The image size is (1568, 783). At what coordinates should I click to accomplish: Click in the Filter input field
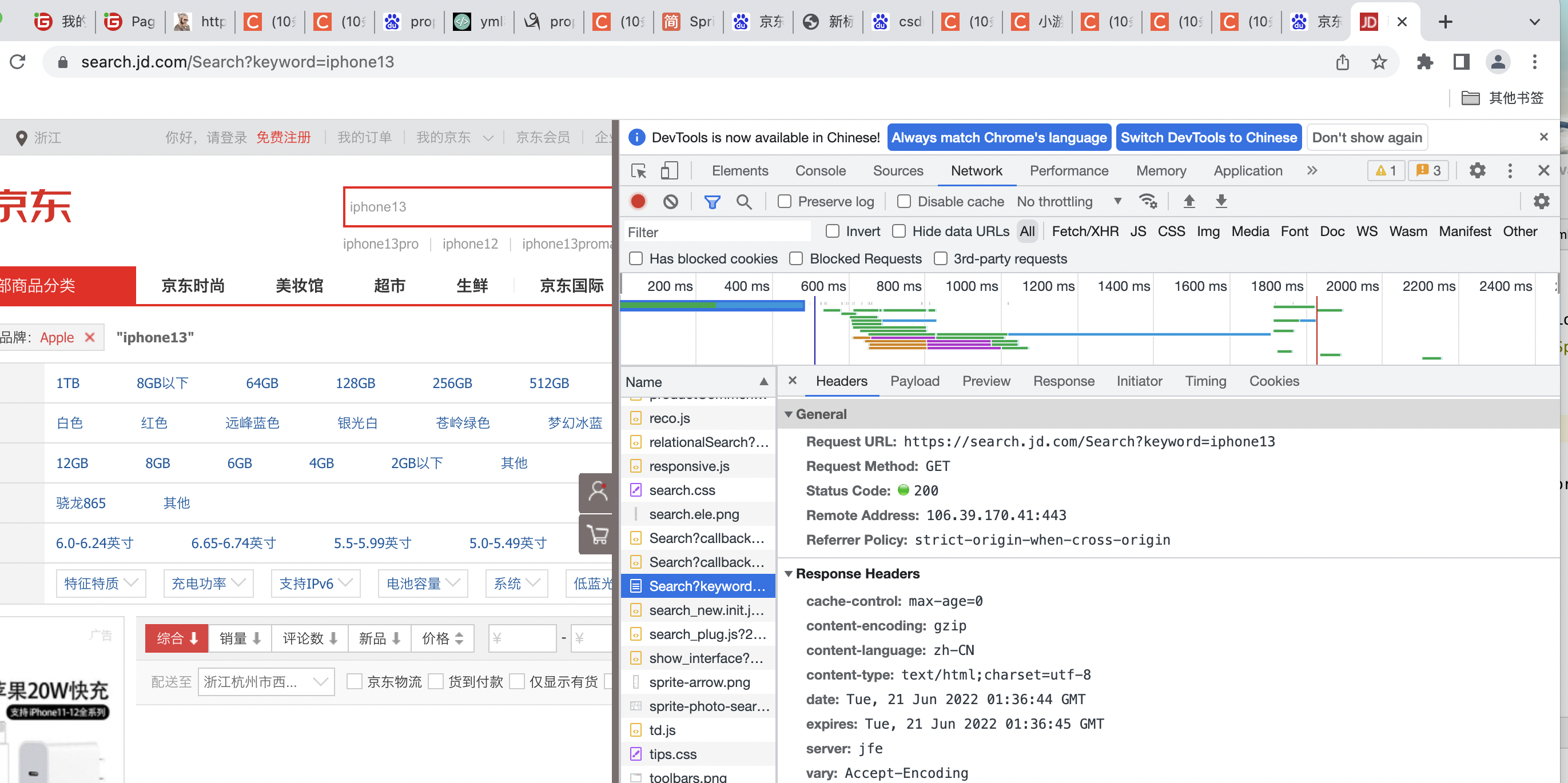pyautogui.click(x=718, y=232)
